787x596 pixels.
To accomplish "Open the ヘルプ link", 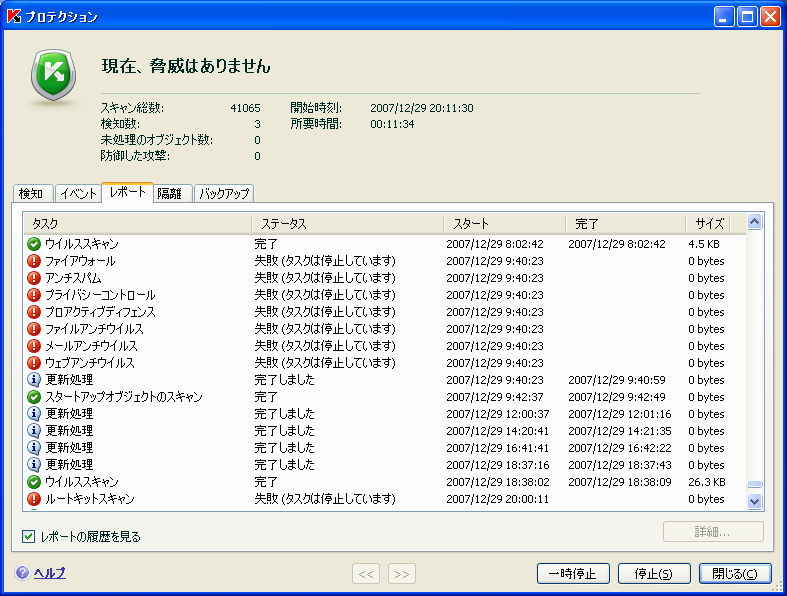I will (50, 573).
